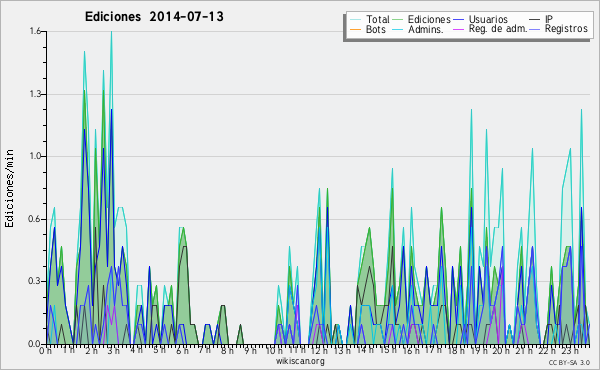
Task: Click the CC BY-SA 3.0 license text
Action: 569,363
